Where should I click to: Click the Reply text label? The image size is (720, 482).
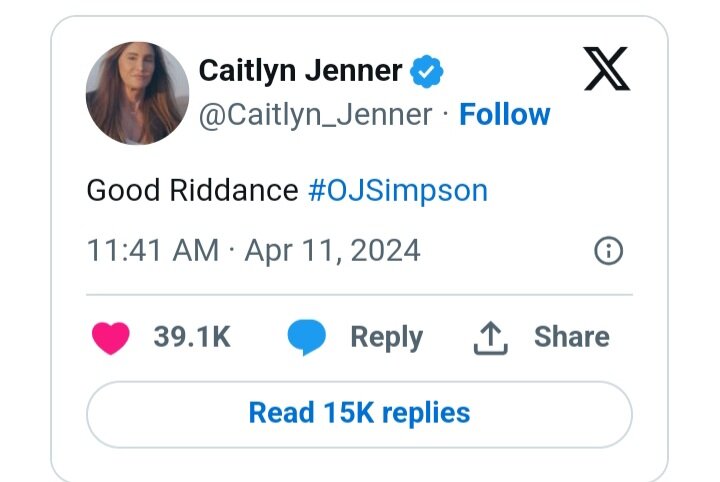[x=387, y=337]
